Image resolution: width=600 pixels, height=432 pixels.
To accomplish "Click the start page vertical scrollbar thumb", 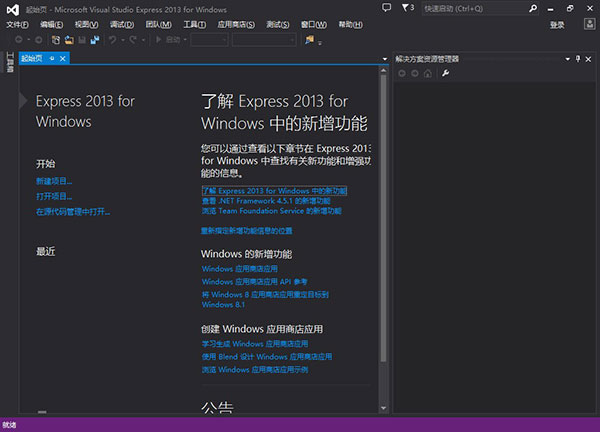I will 383,218.
